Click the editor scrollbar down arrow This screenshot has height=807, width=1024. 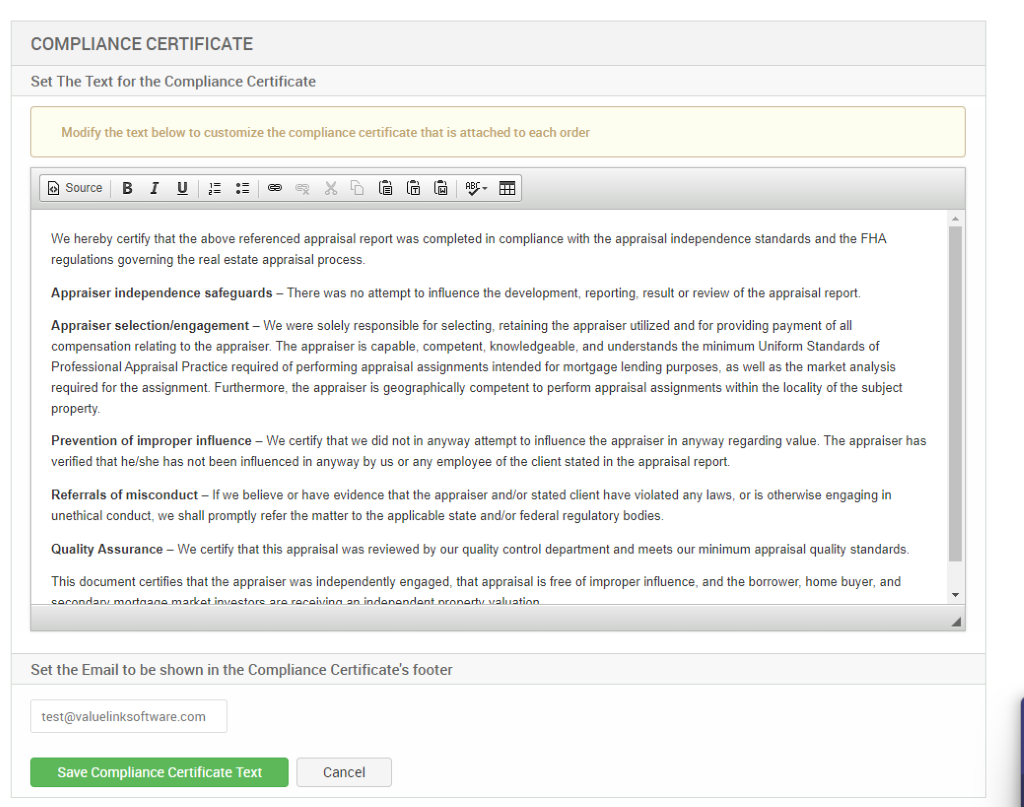point(955,594)
